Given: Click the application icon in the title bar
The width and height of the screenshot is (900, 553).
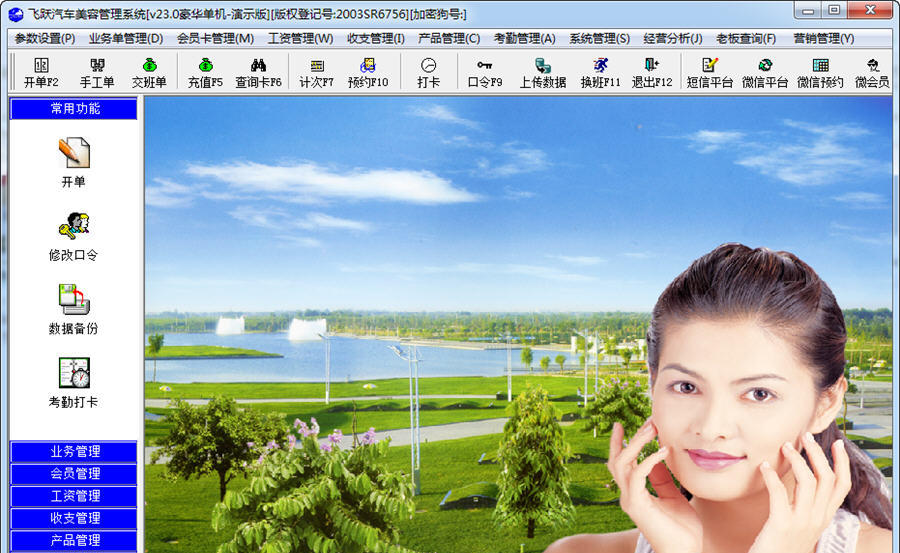Looking at the screenshot, I should click(x=15, y=14).
